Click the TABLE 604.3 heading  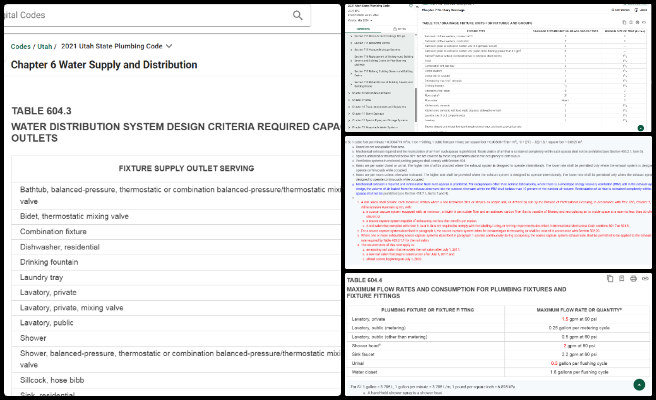click(x=41, y=111)
